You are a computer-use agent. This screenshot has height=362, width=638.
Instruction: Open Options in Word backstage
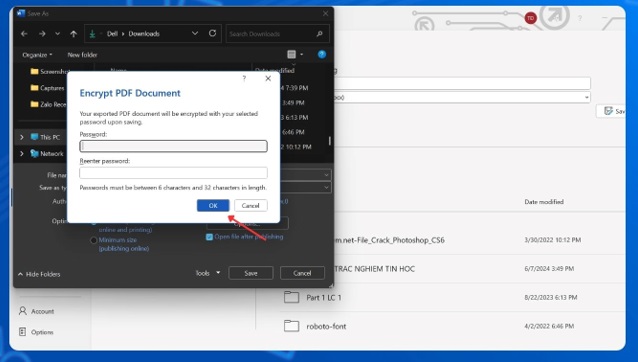37,332
